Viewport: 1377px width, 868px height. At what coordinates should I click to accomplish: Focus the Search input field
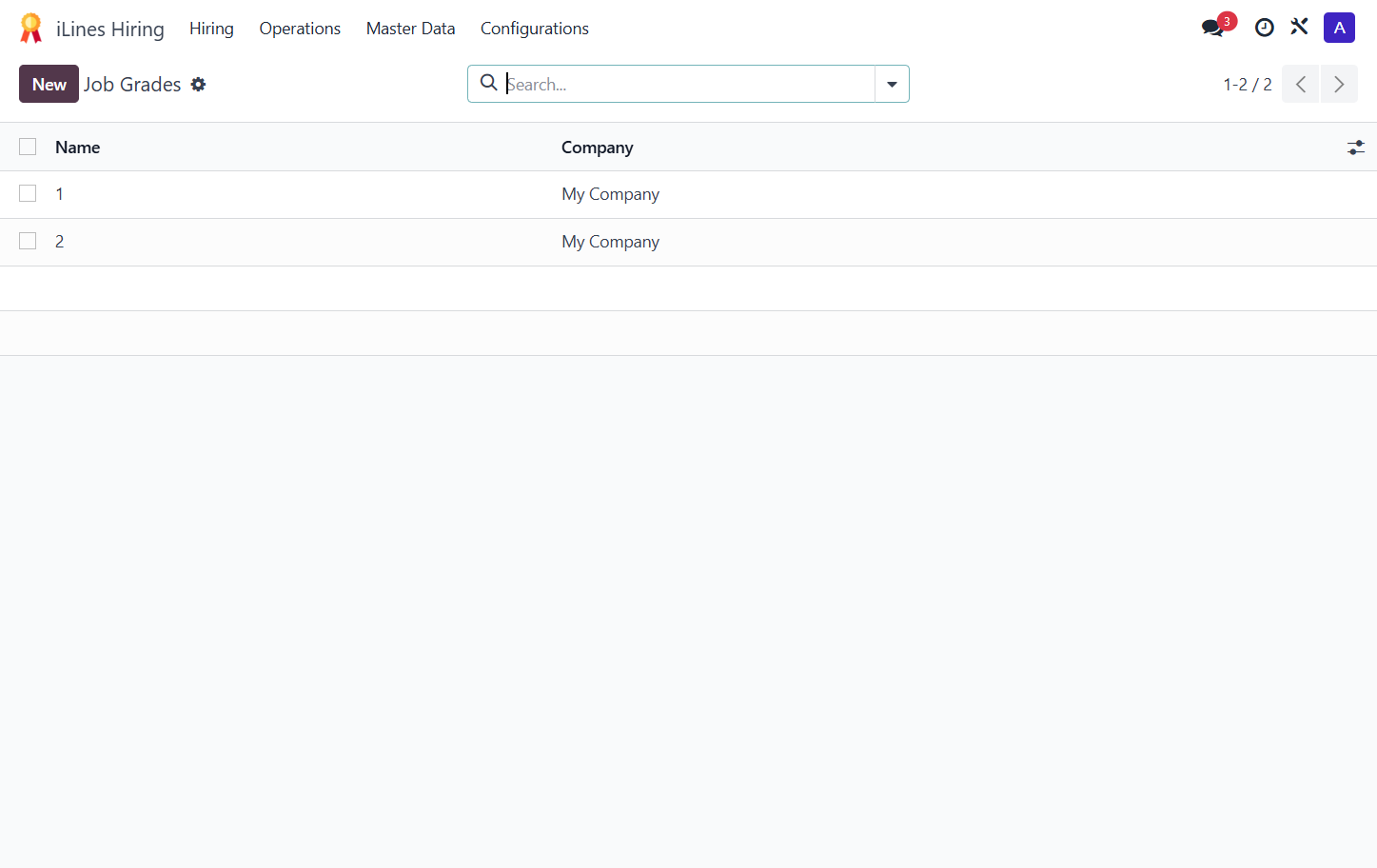(x=689, y=84)
